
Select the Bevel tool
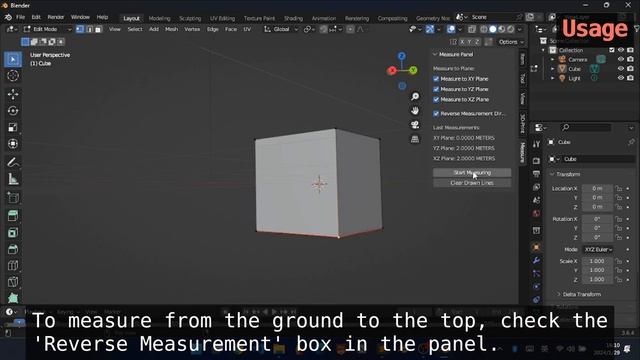coord(13,249)
